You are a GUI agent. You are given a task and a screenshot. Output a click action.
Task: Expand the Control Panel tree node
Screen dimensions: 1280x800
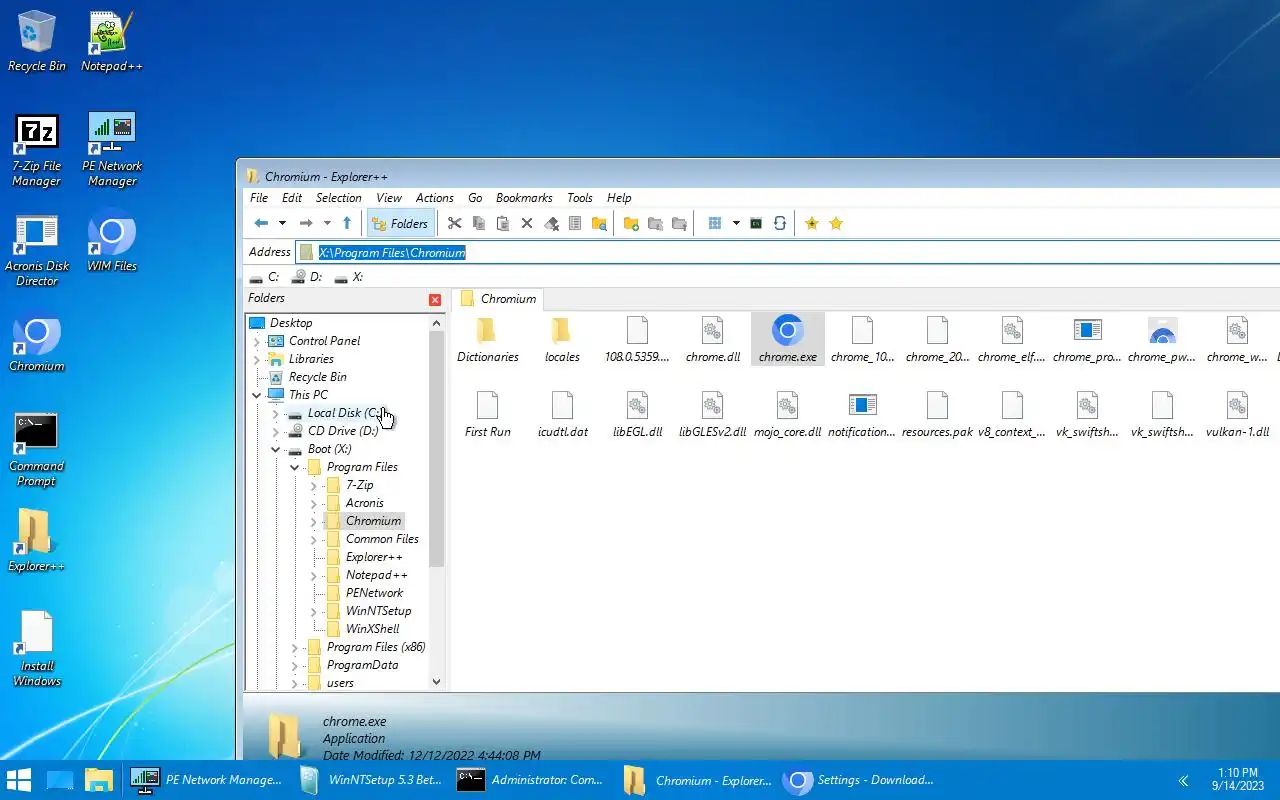[x=257, y=341]
